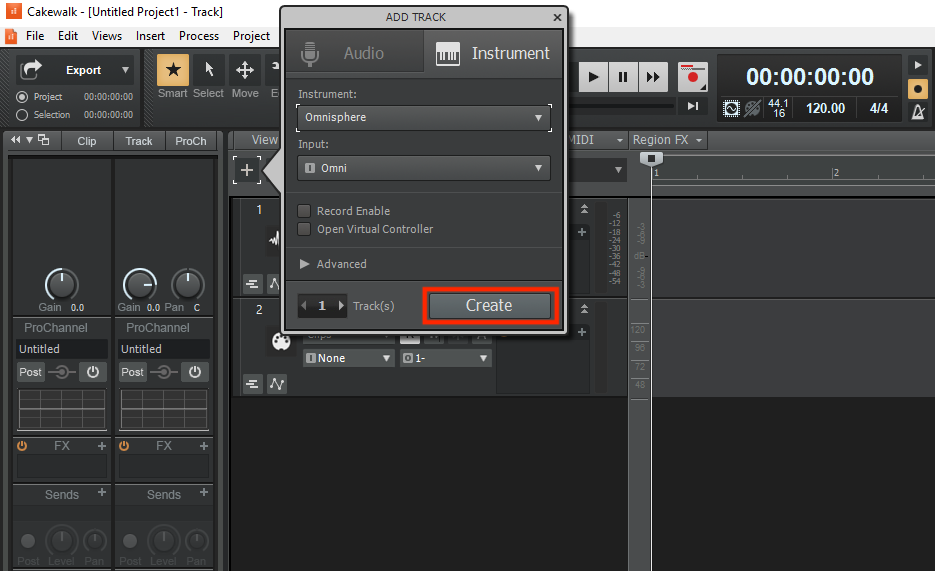This screenshot has height=571, width=935.
Task: Switch to the Track inspector tab
Action: tap(139, 141)
